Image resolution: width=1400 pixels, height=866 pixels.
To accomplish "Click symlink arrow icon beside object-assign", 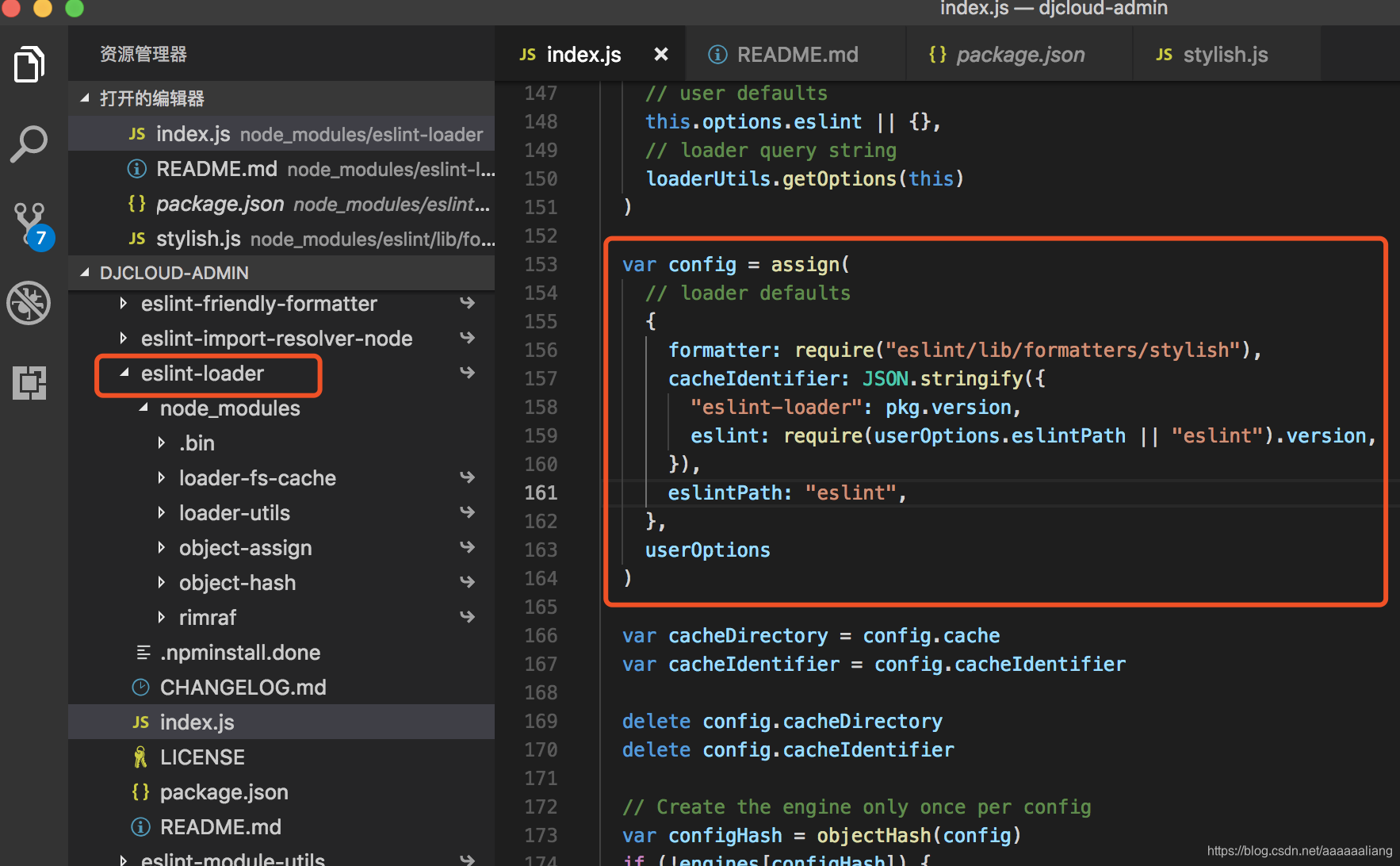I will 468,547.
